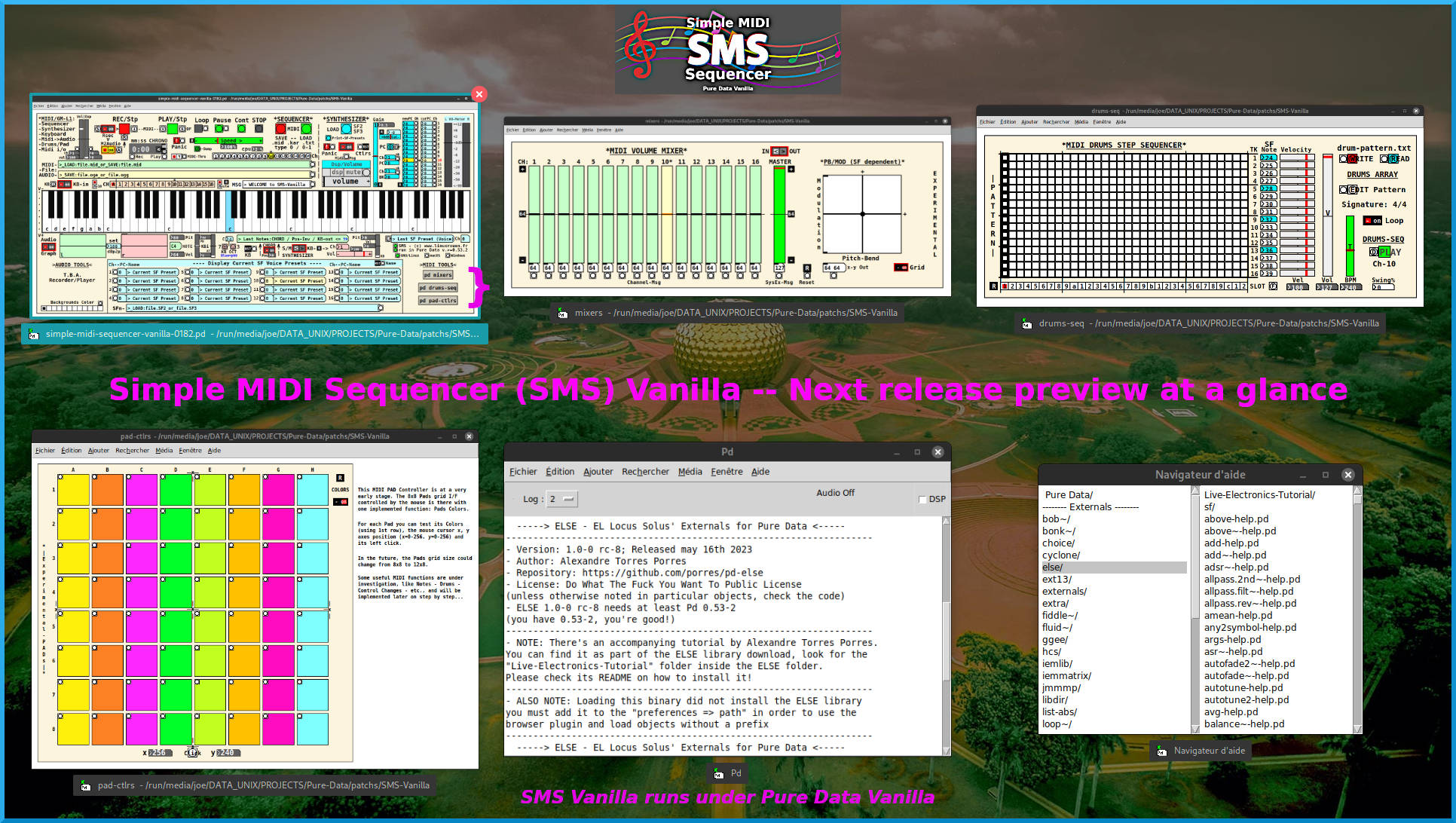Open Fichier menu in Pd window
This screenshot has height=823, width=1456.
click(x=523, y=472)
